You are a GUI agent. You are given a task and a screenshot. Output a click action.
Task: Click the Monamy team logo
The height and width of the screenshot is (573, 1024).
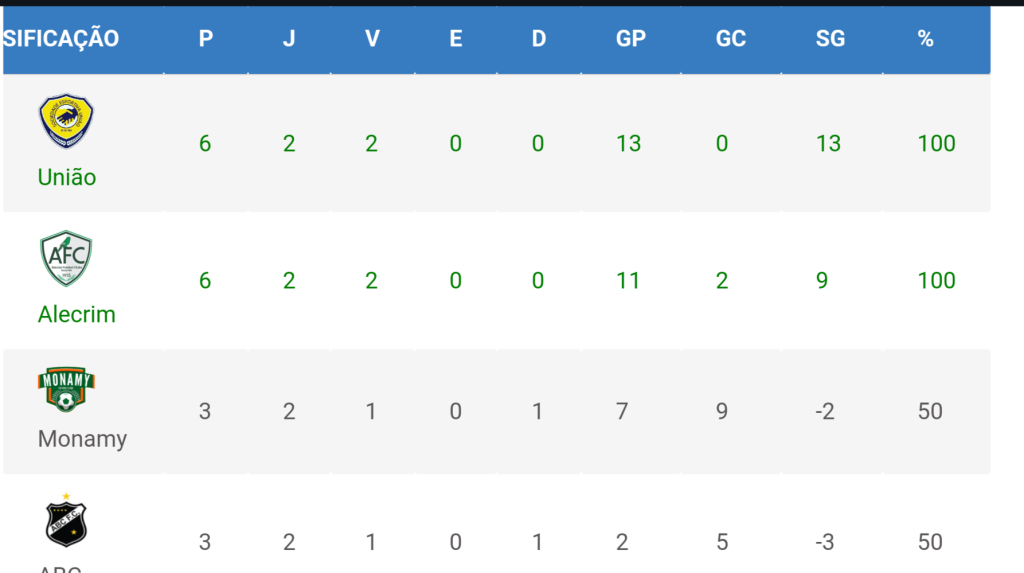tap(66, 389)
